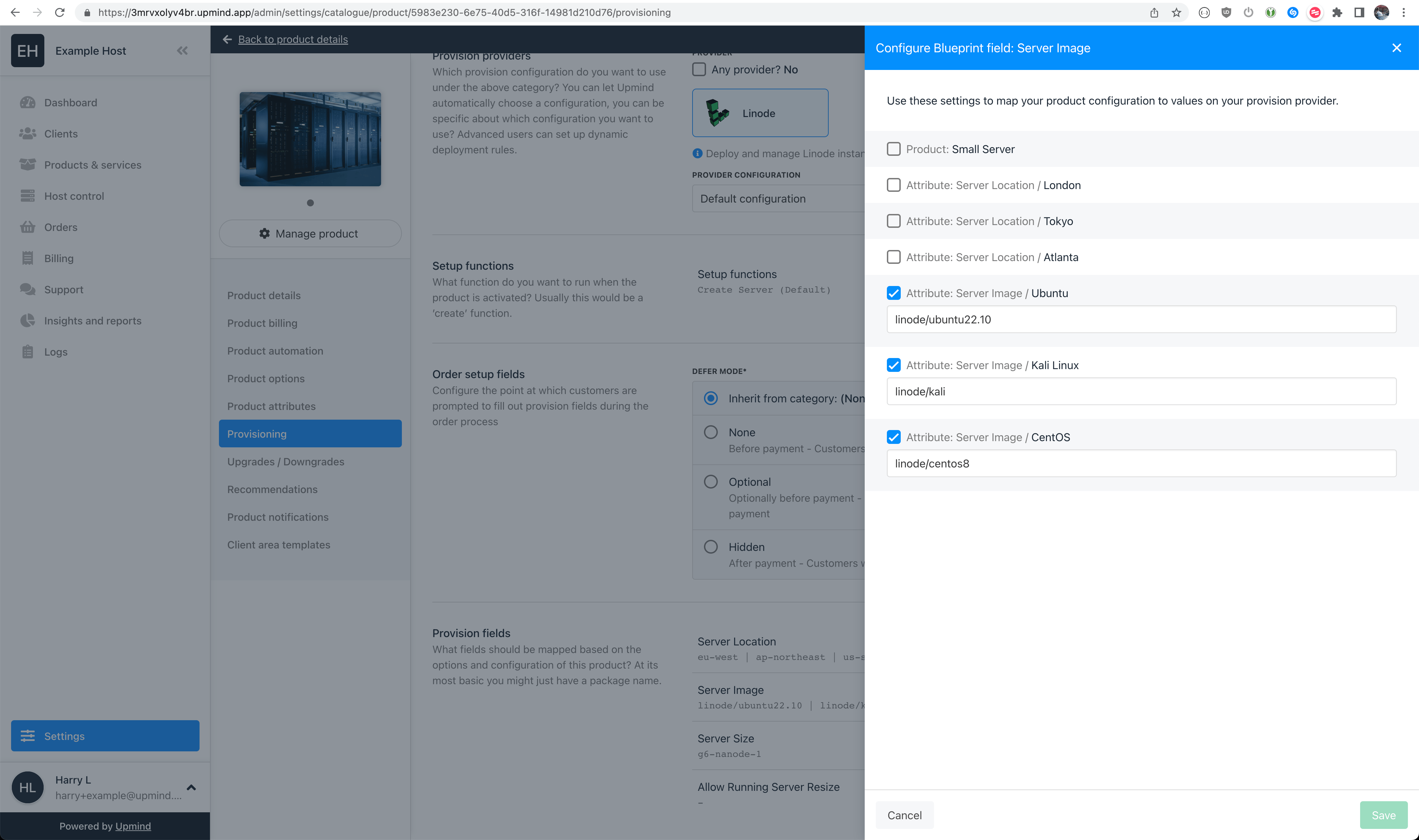Click the HL user avatar

28,787
